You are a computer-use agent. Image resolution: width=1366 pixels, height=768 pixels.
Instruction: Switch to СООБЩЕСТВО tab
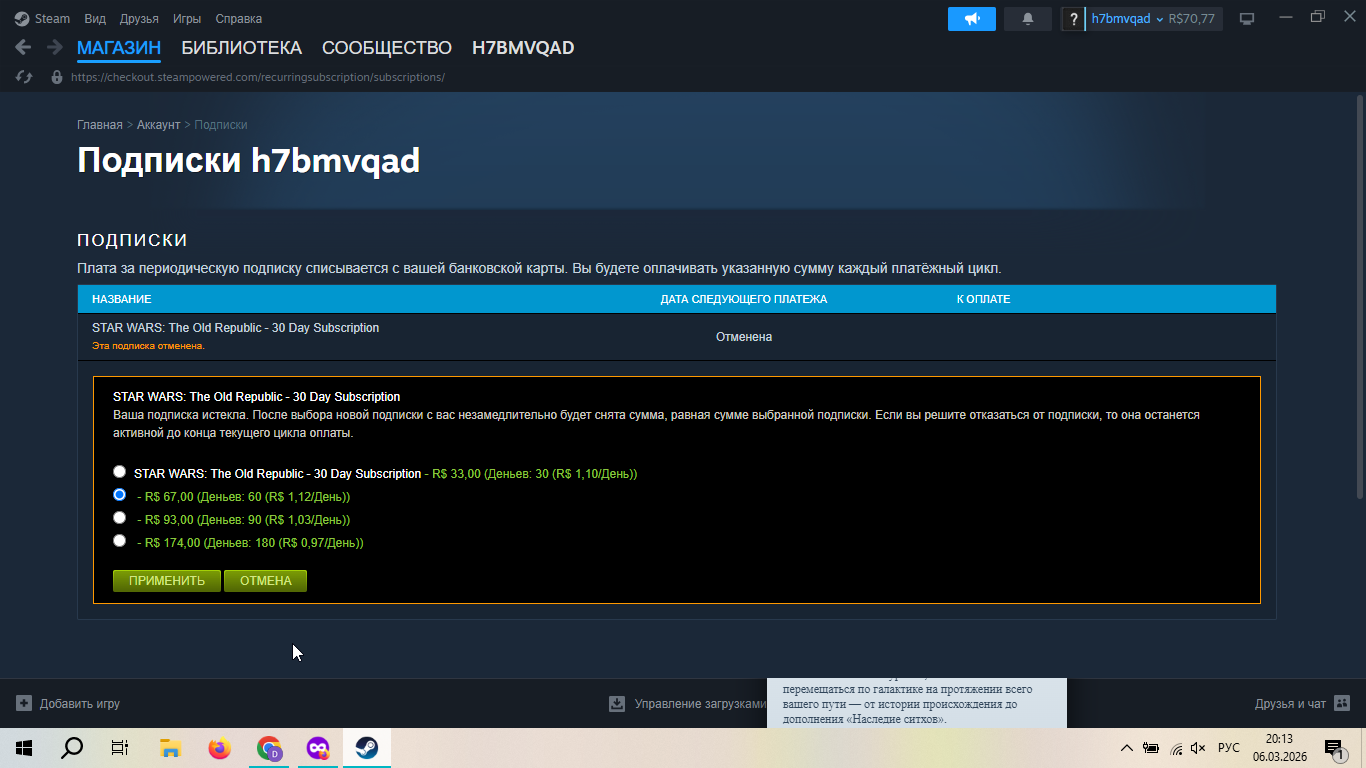[387, 48]
